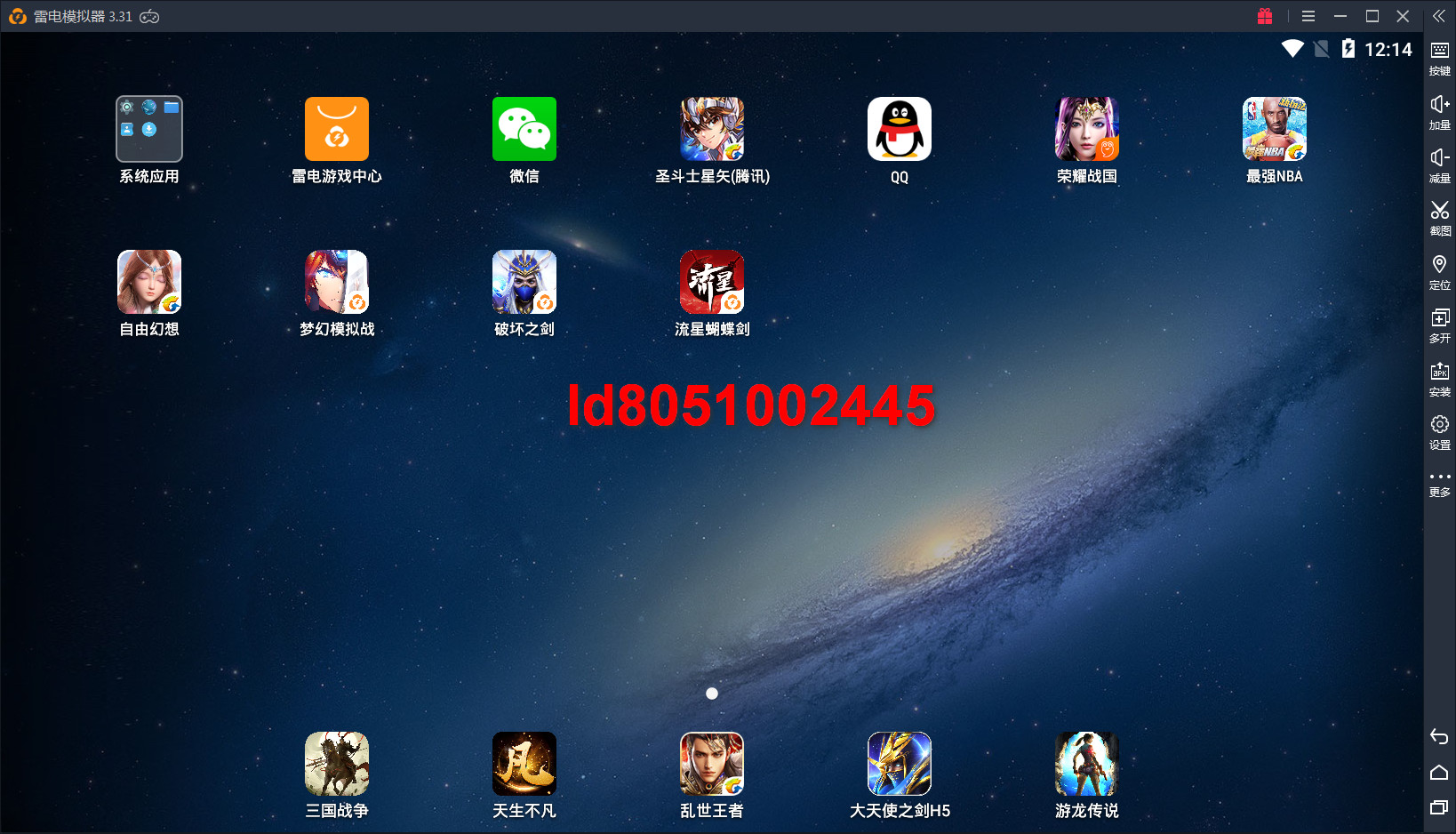The image size is (1456, 834).
Task: Collapse the right sidebar with double-arrow
Action: click(1438, 16)
